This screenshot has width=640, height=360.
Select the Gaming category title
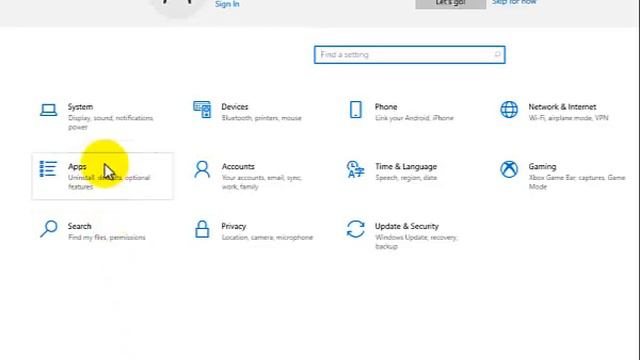point(542,167)
